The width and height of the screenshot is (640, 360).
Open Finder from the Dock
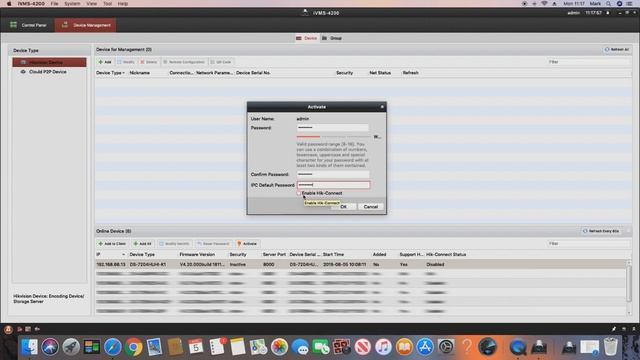coord(29,347)
